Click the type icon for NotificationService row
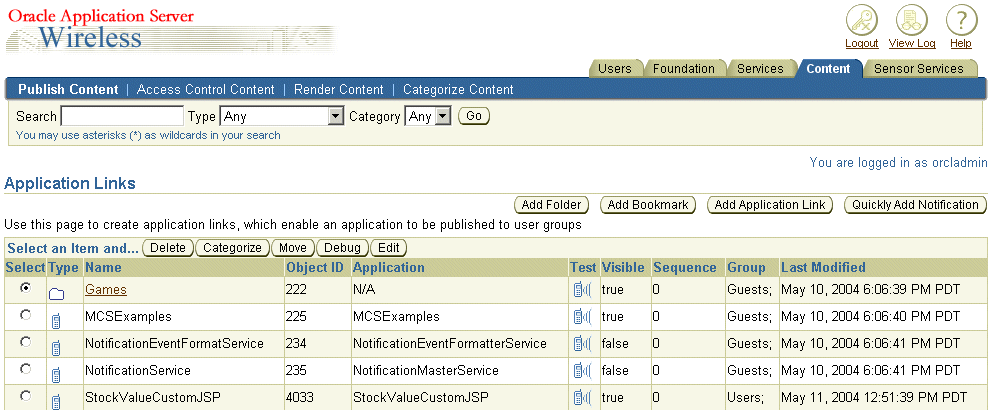This screenshot has height=410, width=992. tap(56, 375)
